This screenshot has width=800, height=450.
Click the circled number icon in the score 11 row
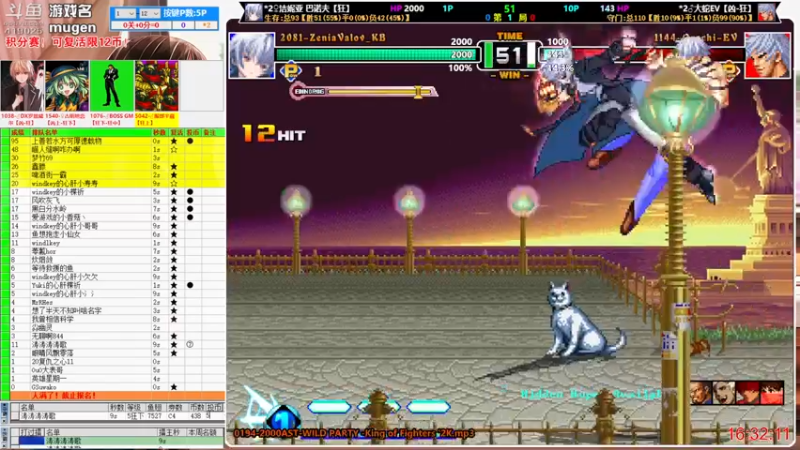tap(190, 344)
